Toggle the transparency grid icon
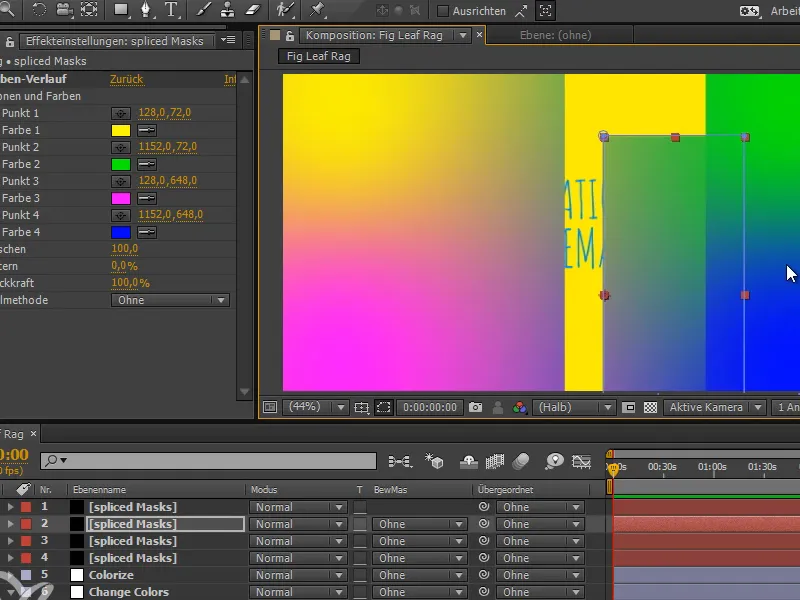The height and width of the screenshot is (600, 800). click(x=651, y=407)
